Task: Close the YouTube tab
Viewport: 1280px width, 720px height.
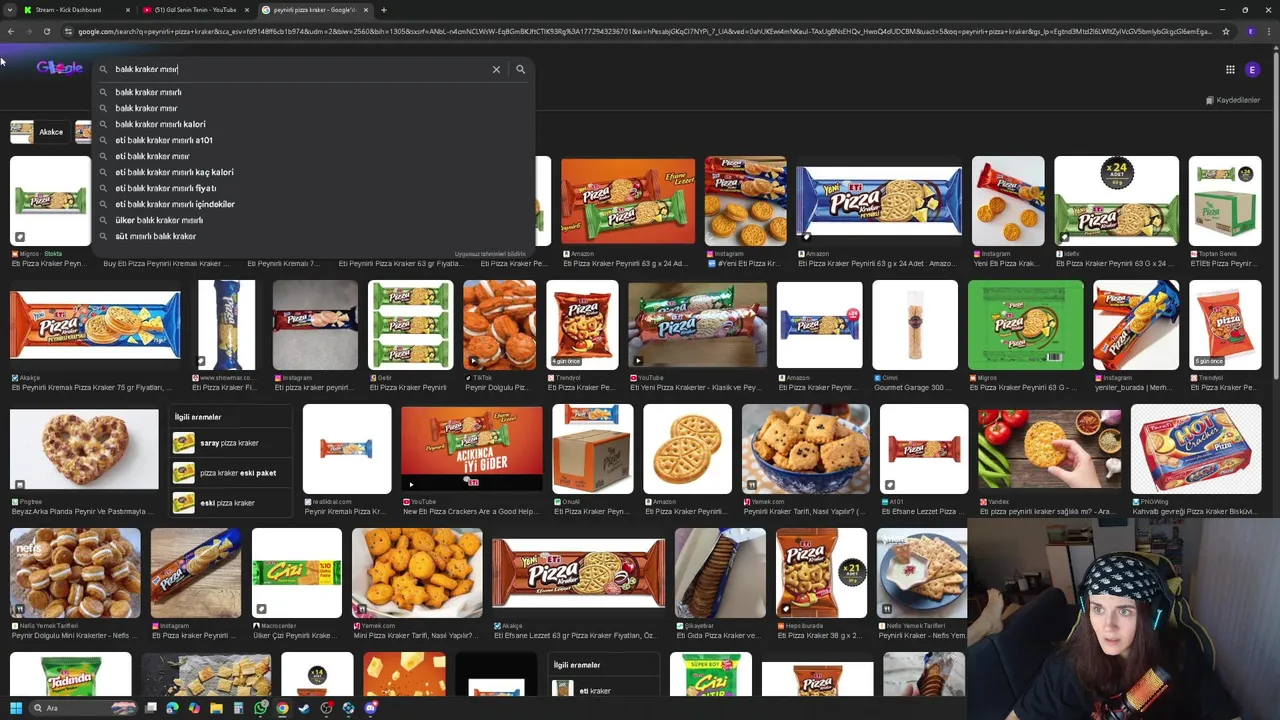Action: (246, 10)
